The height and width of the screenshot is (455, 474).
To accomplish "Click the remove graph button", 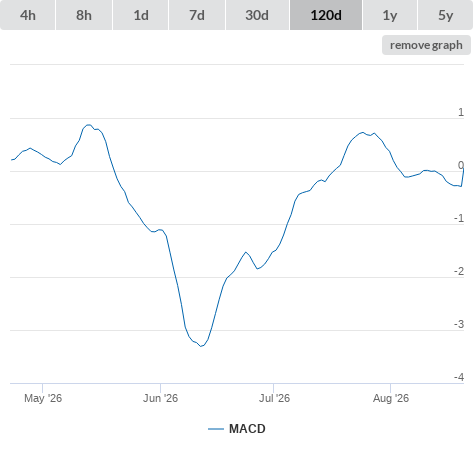I will point(426,45).
